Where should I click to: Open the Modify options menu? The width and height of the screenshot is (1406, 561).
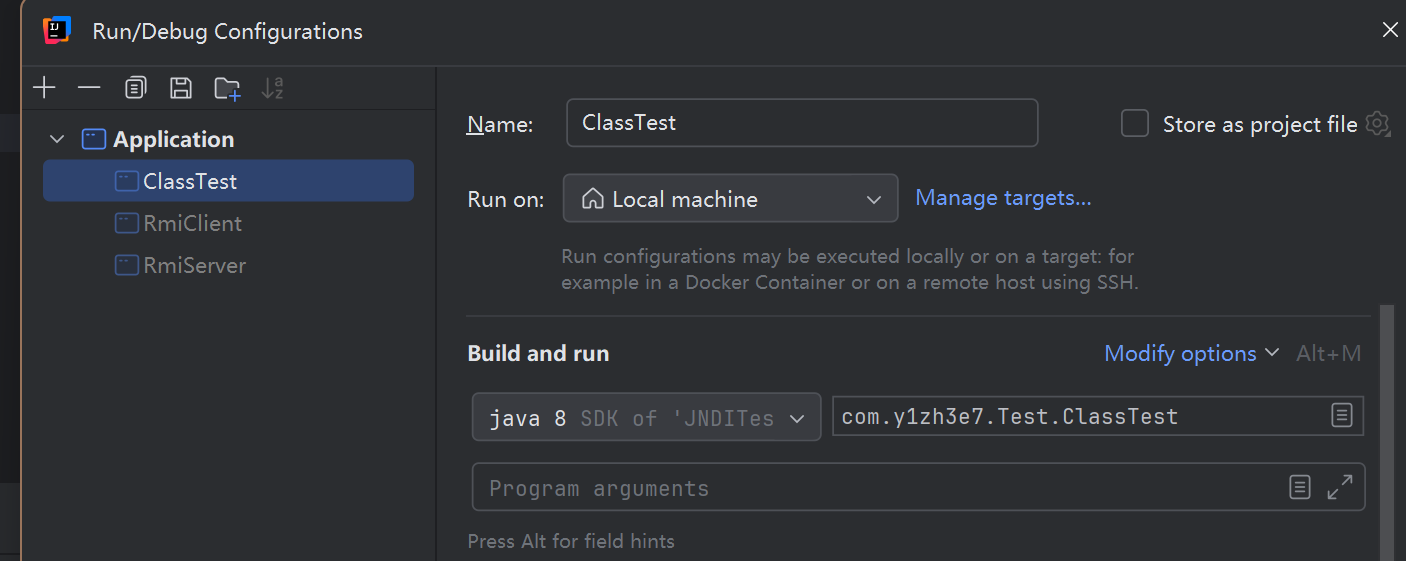pos(1191,353)
